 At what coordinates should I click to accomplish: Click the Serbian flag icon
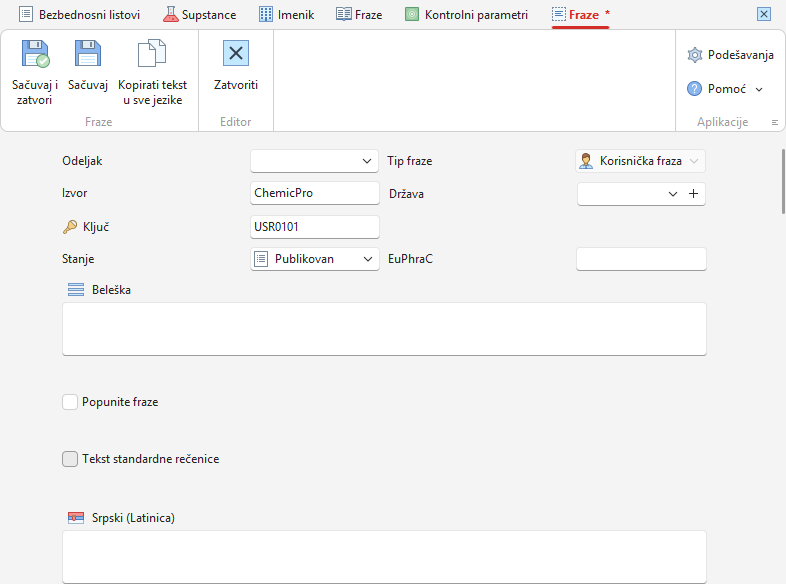click(x=76, y=518)
